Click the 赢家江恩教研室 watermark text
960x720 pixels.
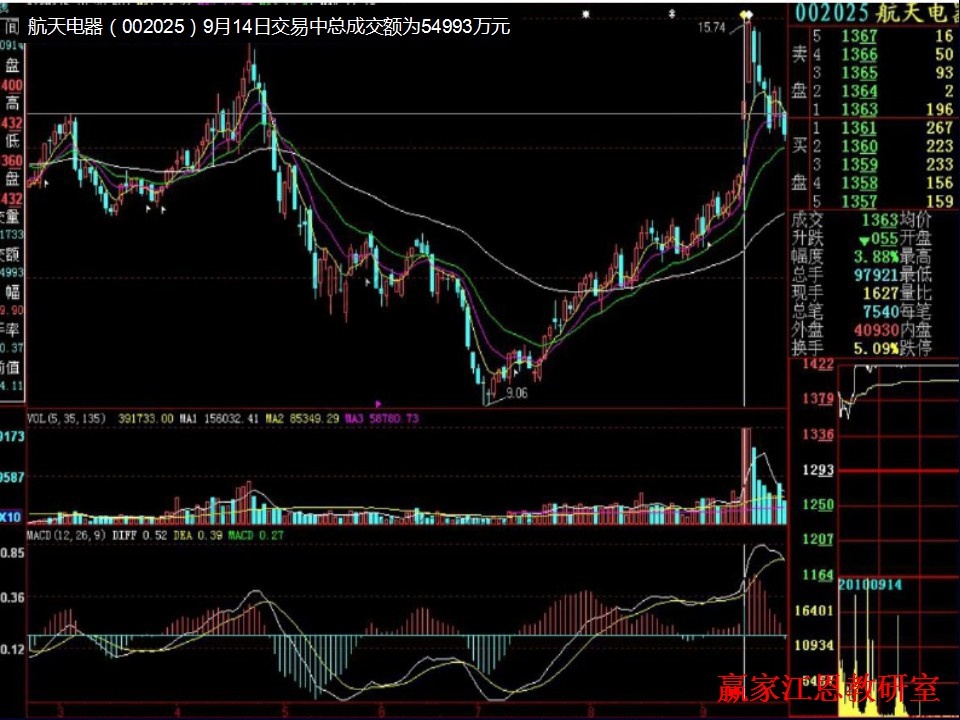tap(829, 690)
